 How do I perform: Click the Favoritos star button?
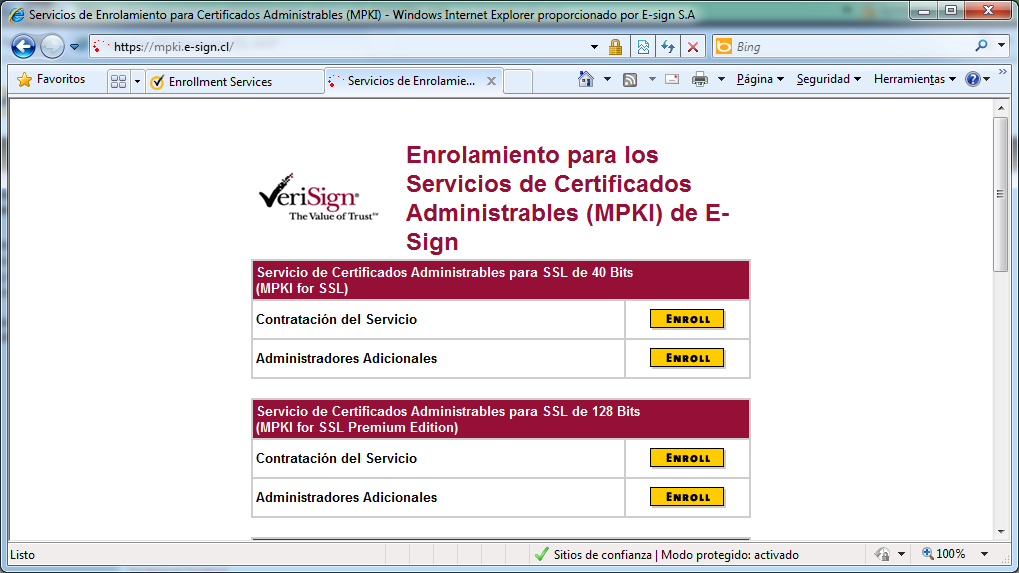(52, 80)
